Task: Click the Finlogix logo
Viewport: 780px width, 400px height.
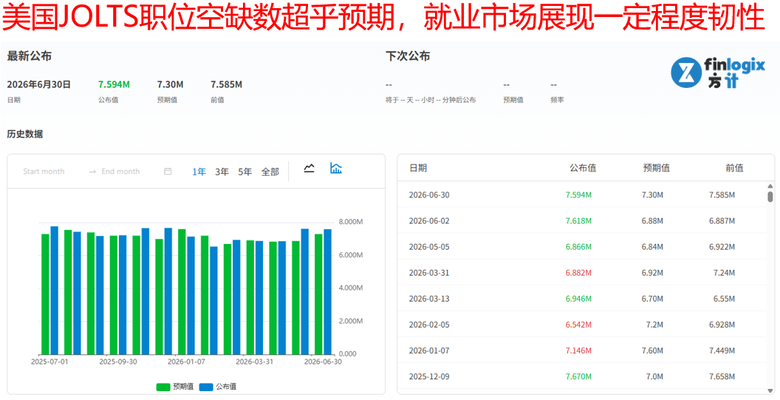Action: click(x=717, y=73)
